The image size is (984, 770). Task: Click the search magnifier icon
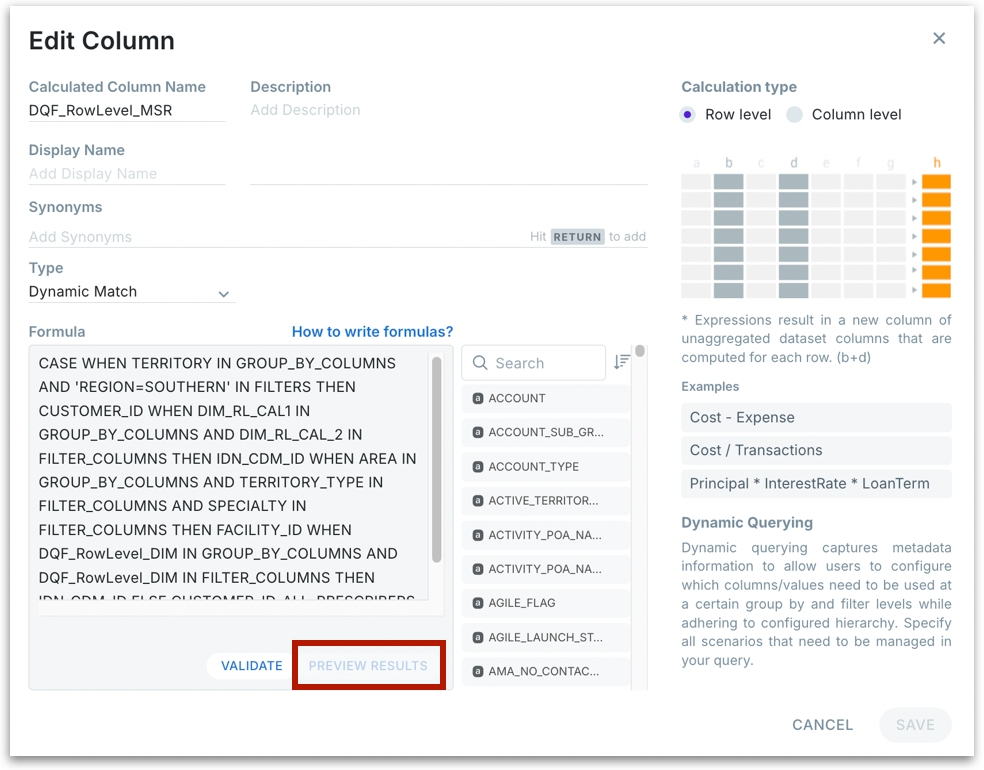click(480, 363)
